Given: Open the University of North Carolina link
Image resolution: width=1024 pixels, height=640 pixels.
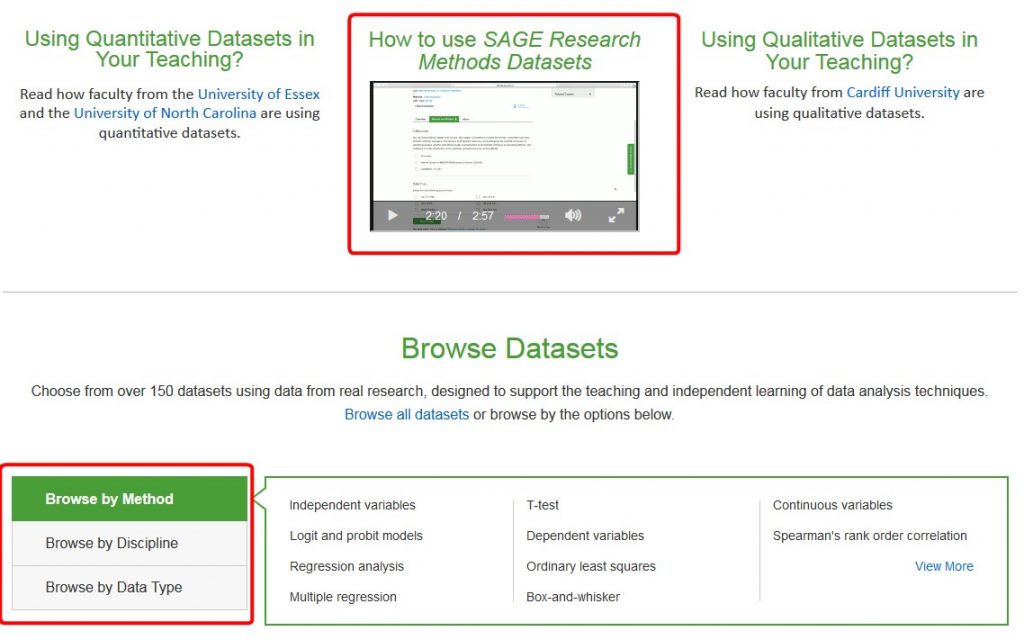Looking at the screenshot, I should pos(165,113).
